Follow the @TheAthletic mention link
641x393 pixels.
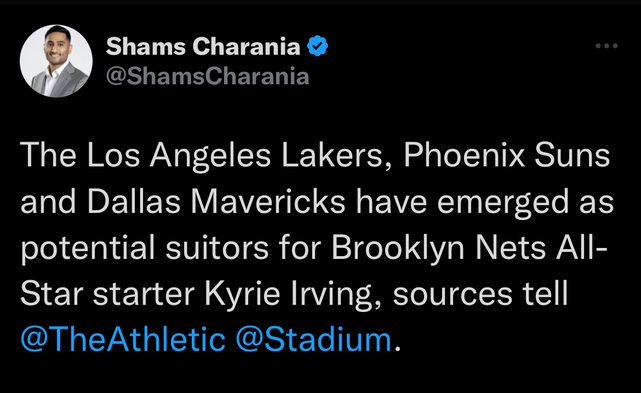coord(123,339)
